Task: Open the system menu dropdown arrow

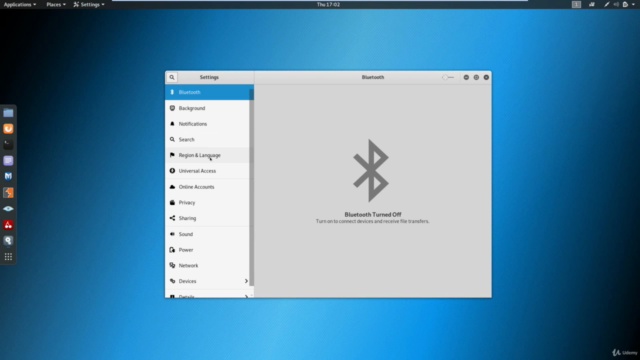Action: [x=633, y=4]
